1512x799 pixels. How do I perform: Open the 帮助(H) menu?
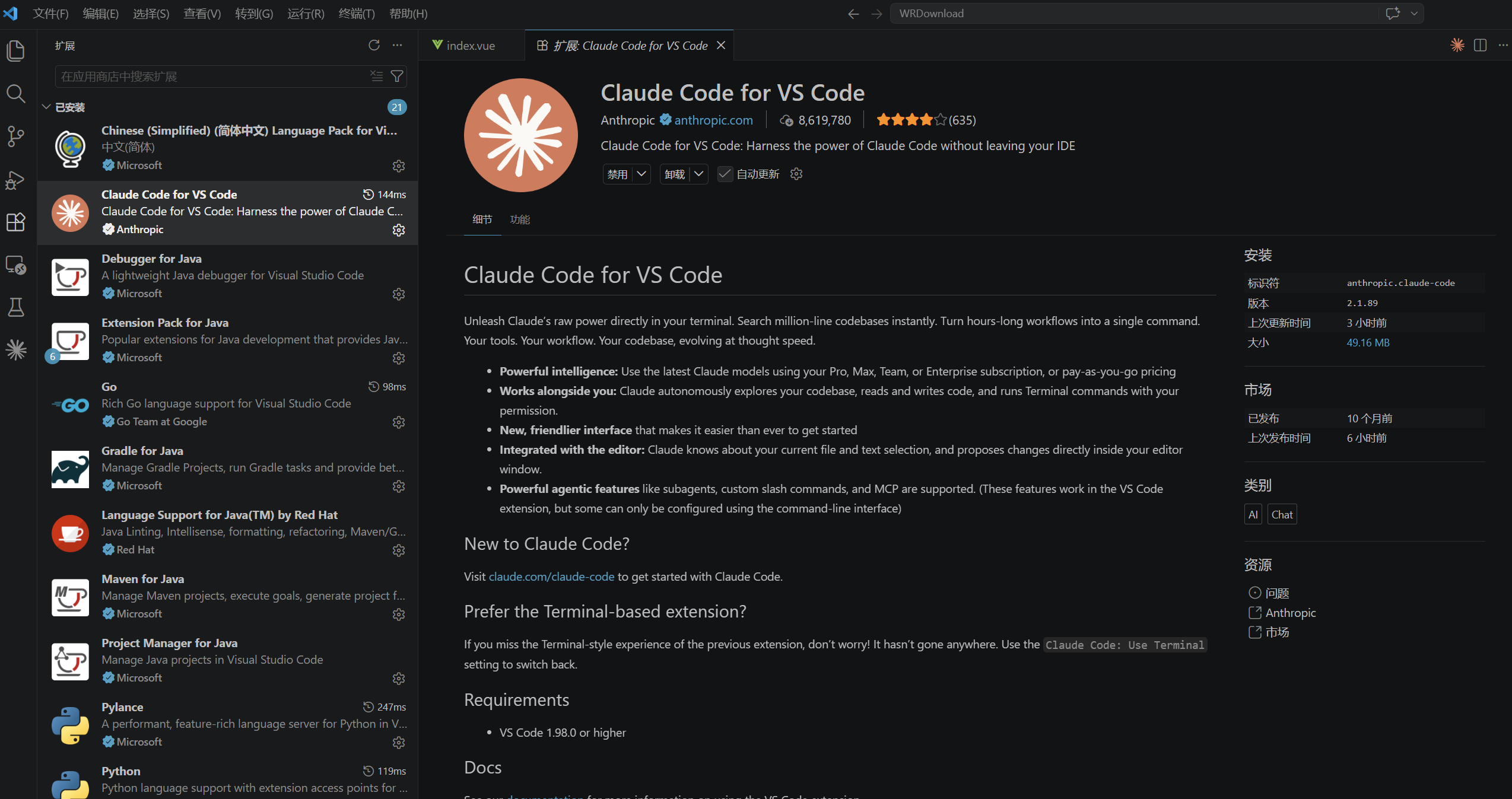[x=408, y=14]
